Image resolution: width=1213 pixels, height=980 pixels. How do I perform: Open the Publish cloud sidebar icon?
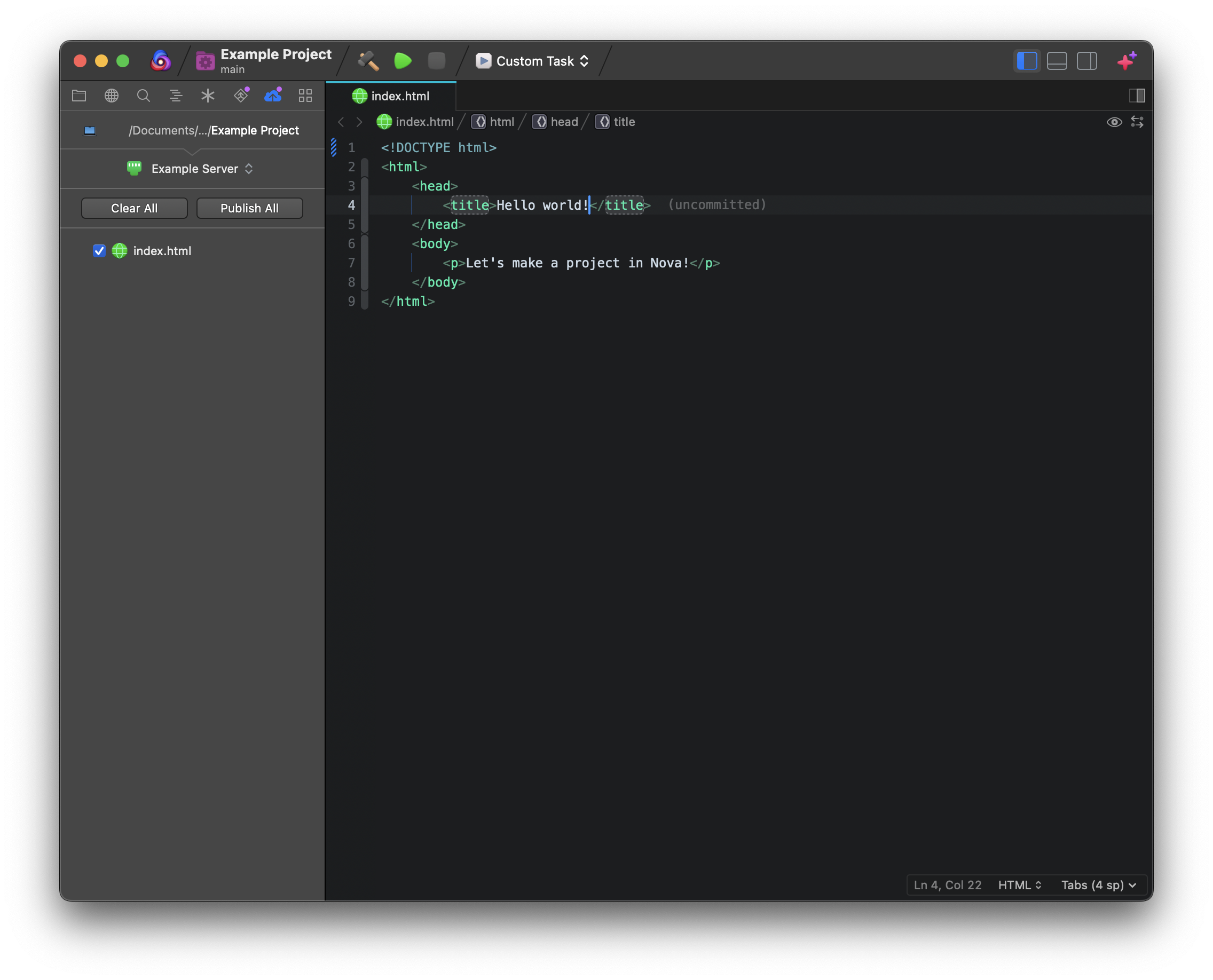tap(273, 95)
